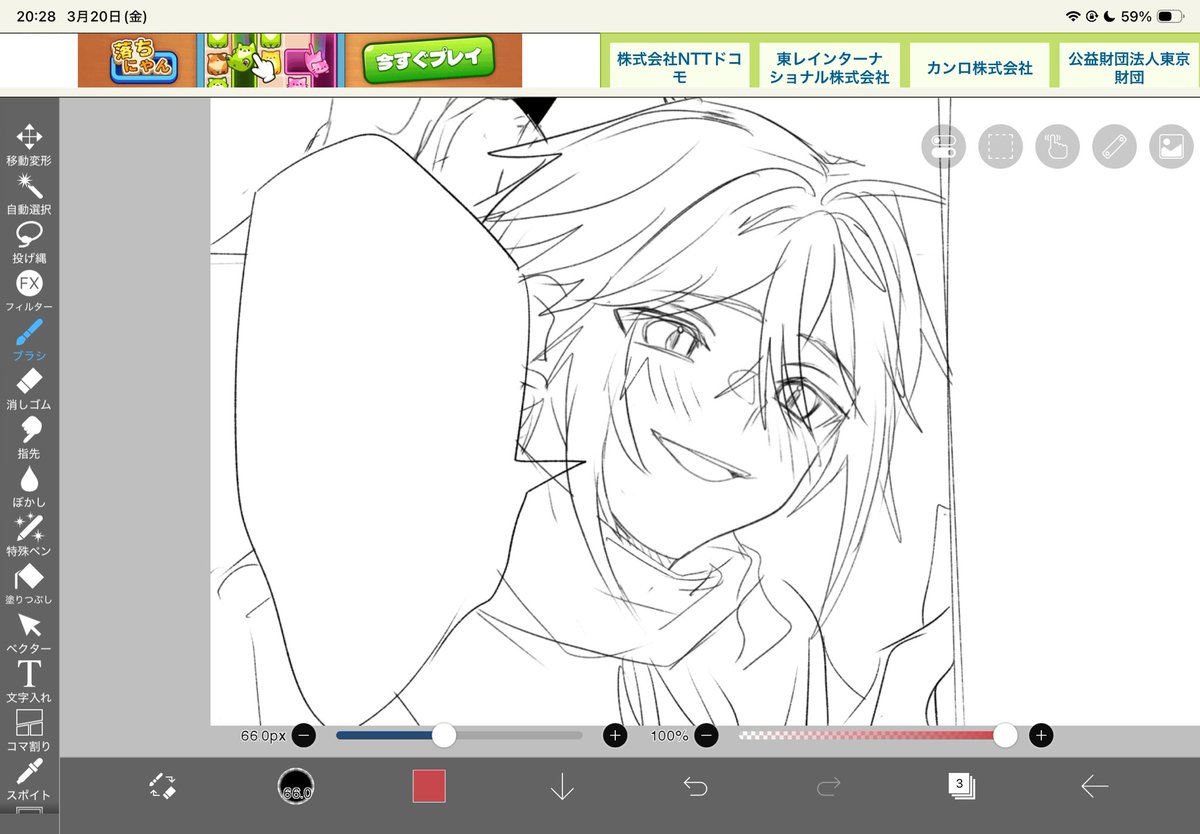The image size is (1200, 834).
Task: Open the ruler tool icon
Action: click(1114, 146)
